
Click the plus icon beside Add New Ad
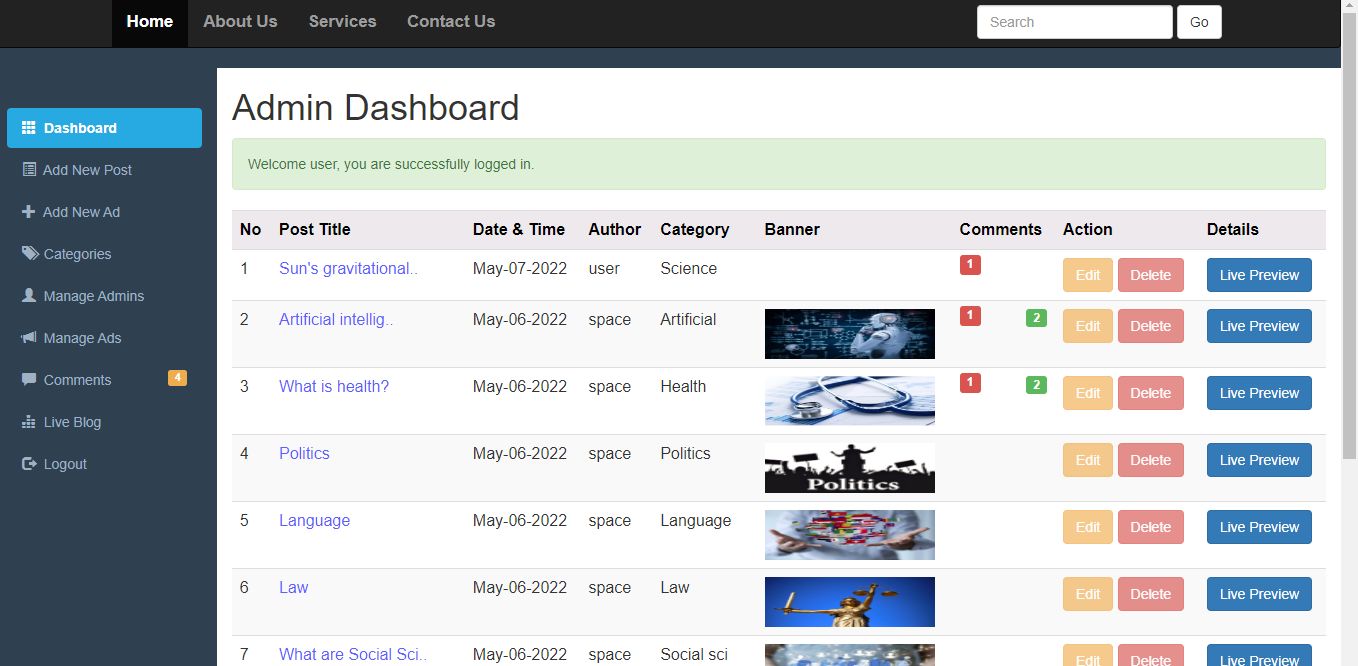point(28,212)
